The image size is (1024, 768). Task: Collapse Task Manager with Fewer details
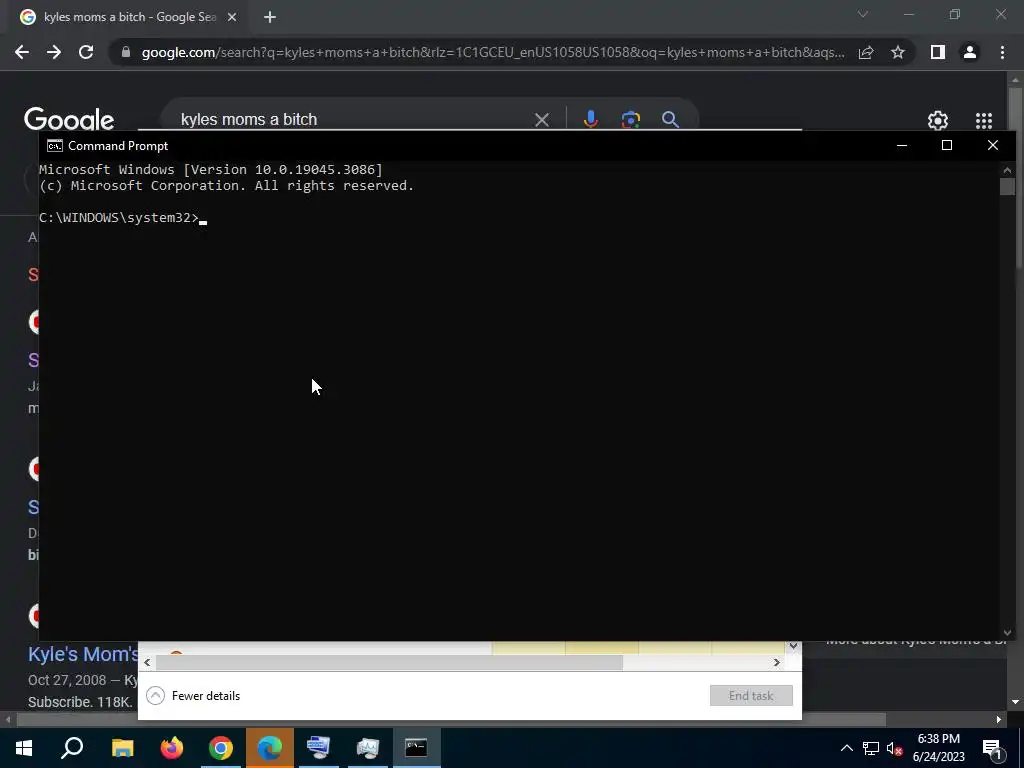pos(193,696)
